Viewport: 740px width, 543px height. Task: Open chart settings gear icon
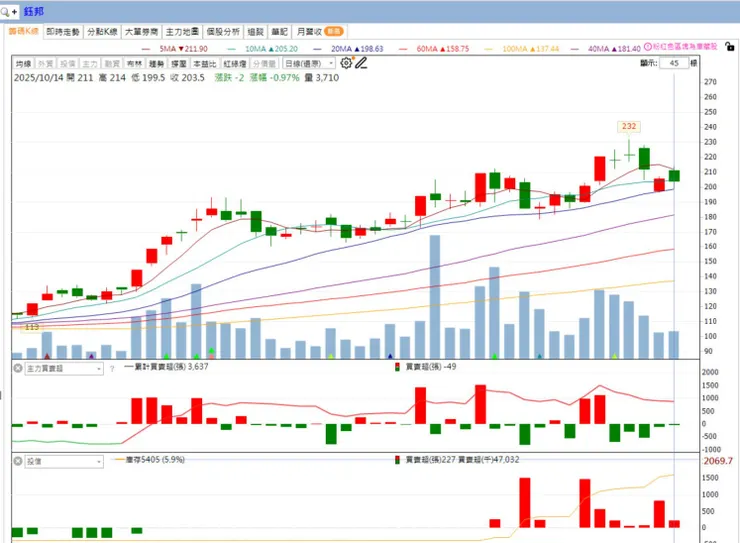click(x=346, y=63)
